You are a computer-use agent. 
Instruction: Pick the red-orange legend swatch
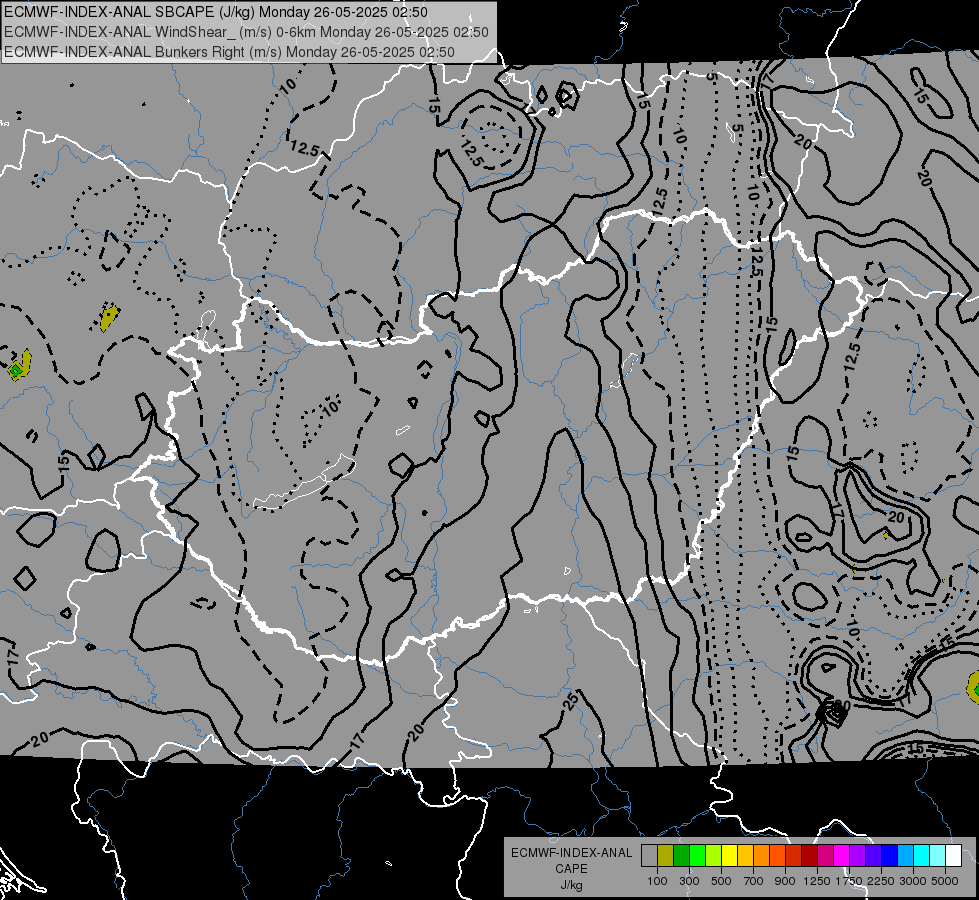tap(777, 855)
